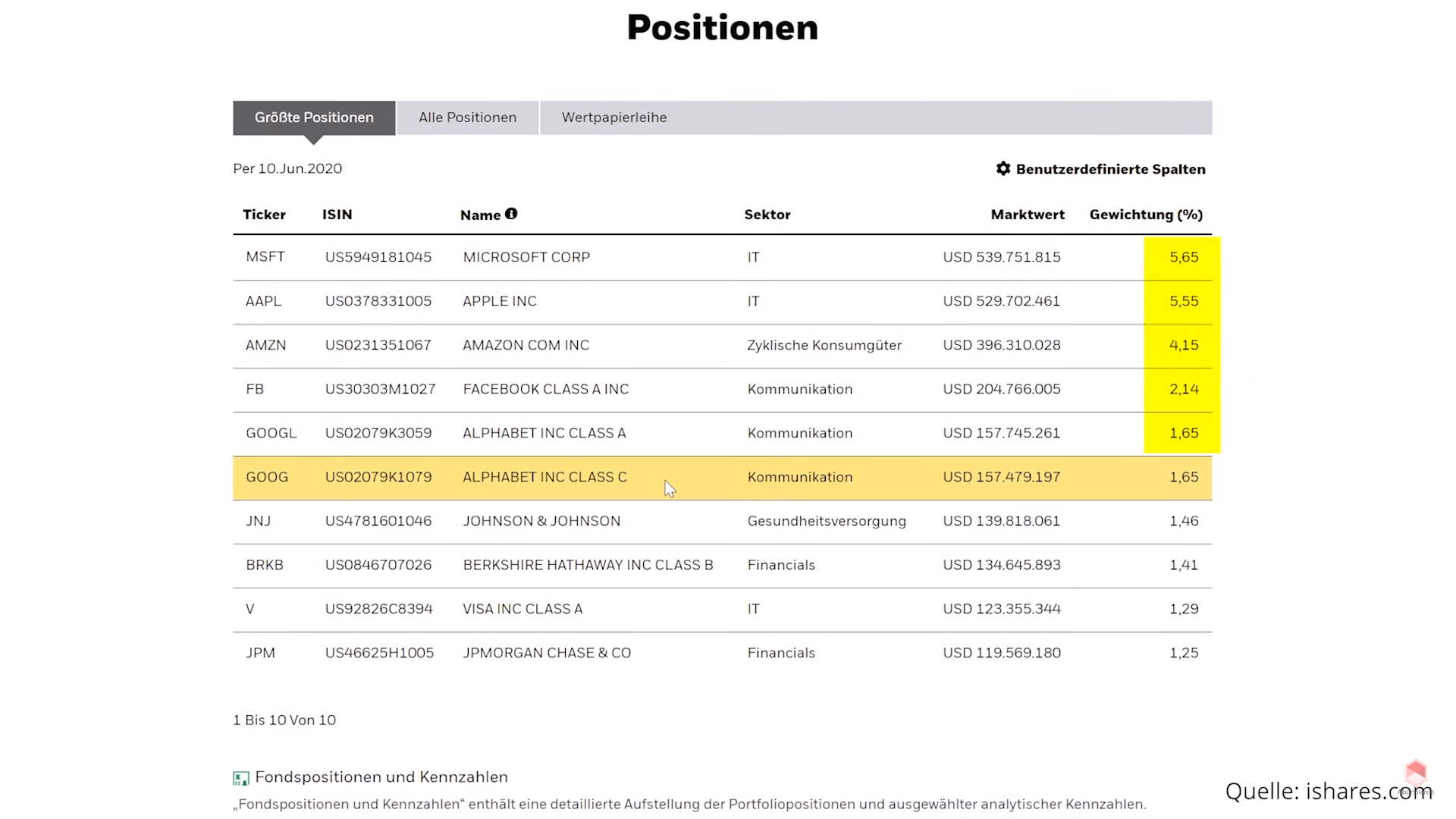Click the Name column header
Image resolution: width=1456 pixels, height=819 pixels.
pyautogui.click(x=480, y=215)
